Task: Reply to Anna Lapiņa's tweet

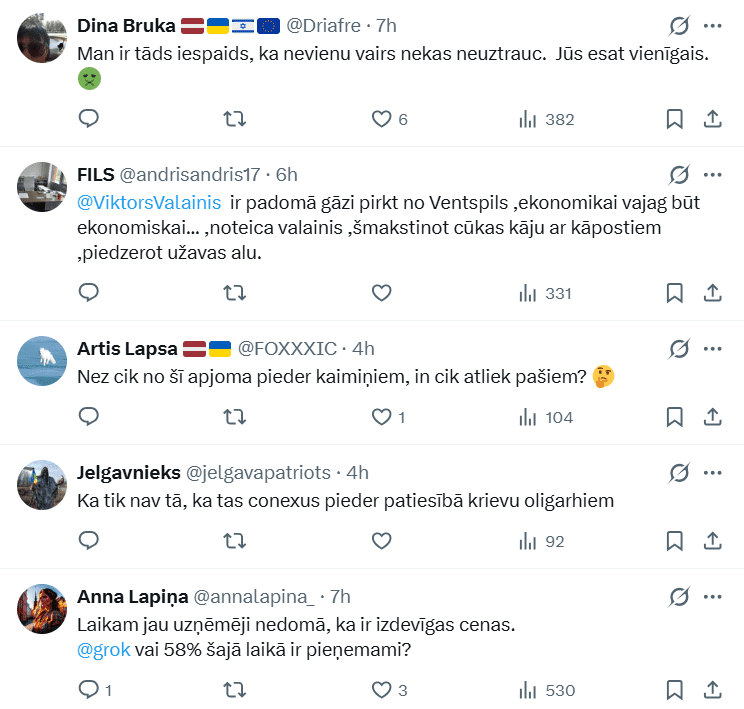Action: (89, 689)
